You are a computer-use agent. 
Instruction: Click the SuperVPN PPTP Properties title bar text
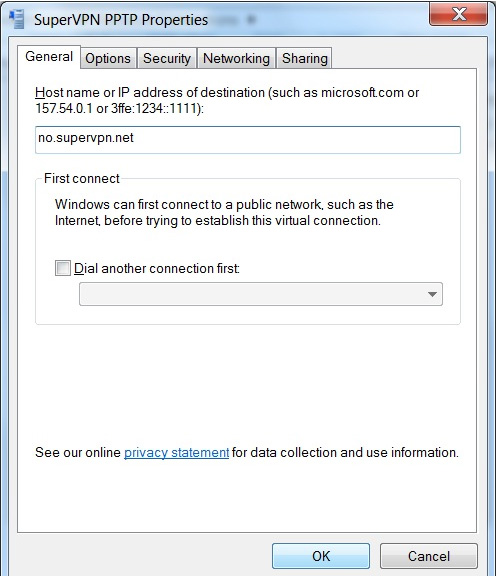point(121,19)
